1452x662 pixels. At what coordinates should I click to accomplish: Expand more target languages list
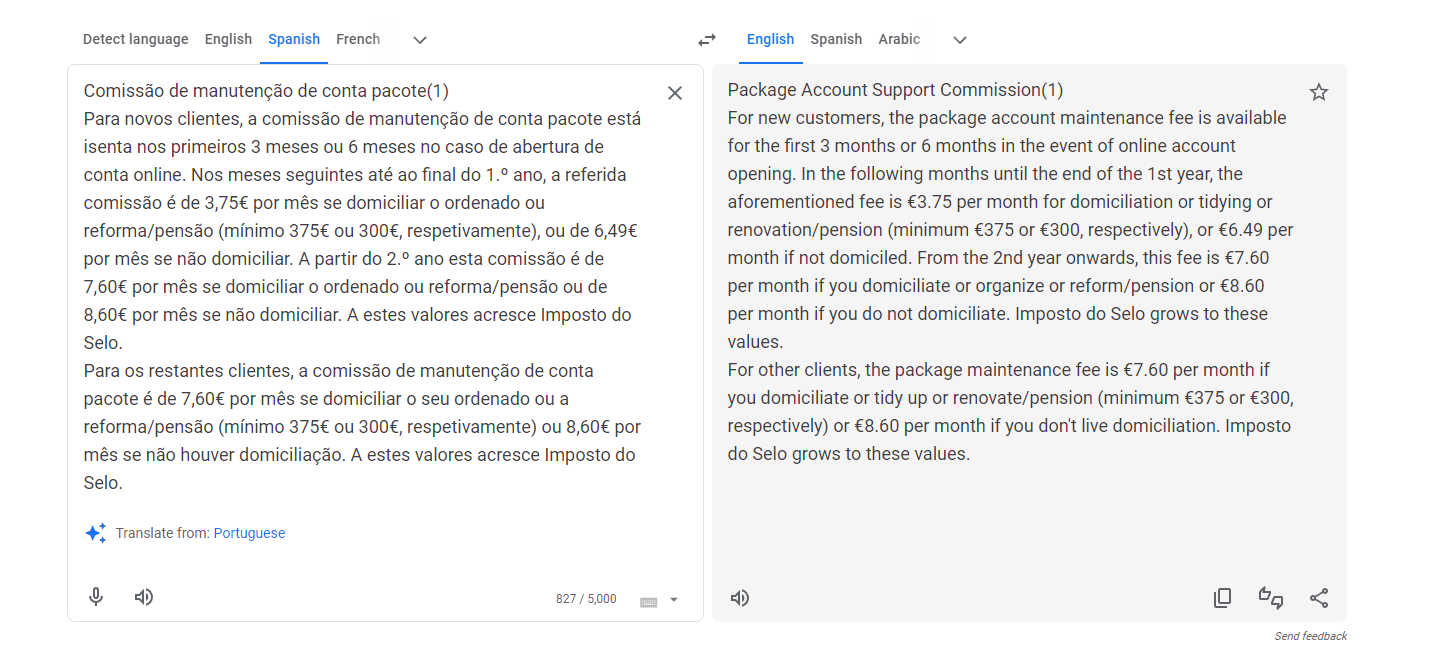(960, 40)
